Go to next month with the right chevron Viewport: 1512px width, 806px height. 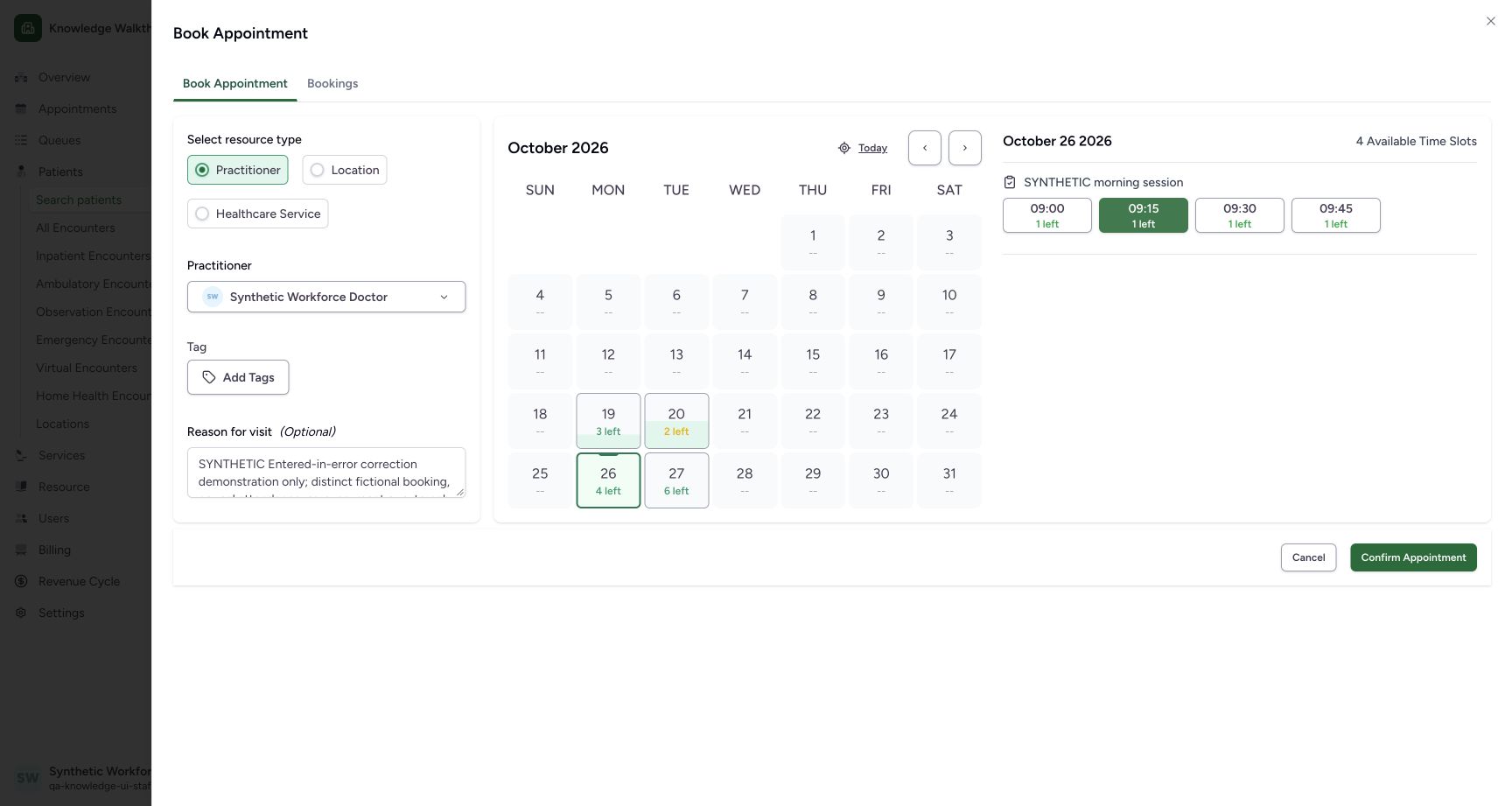(x=965, y=148)
